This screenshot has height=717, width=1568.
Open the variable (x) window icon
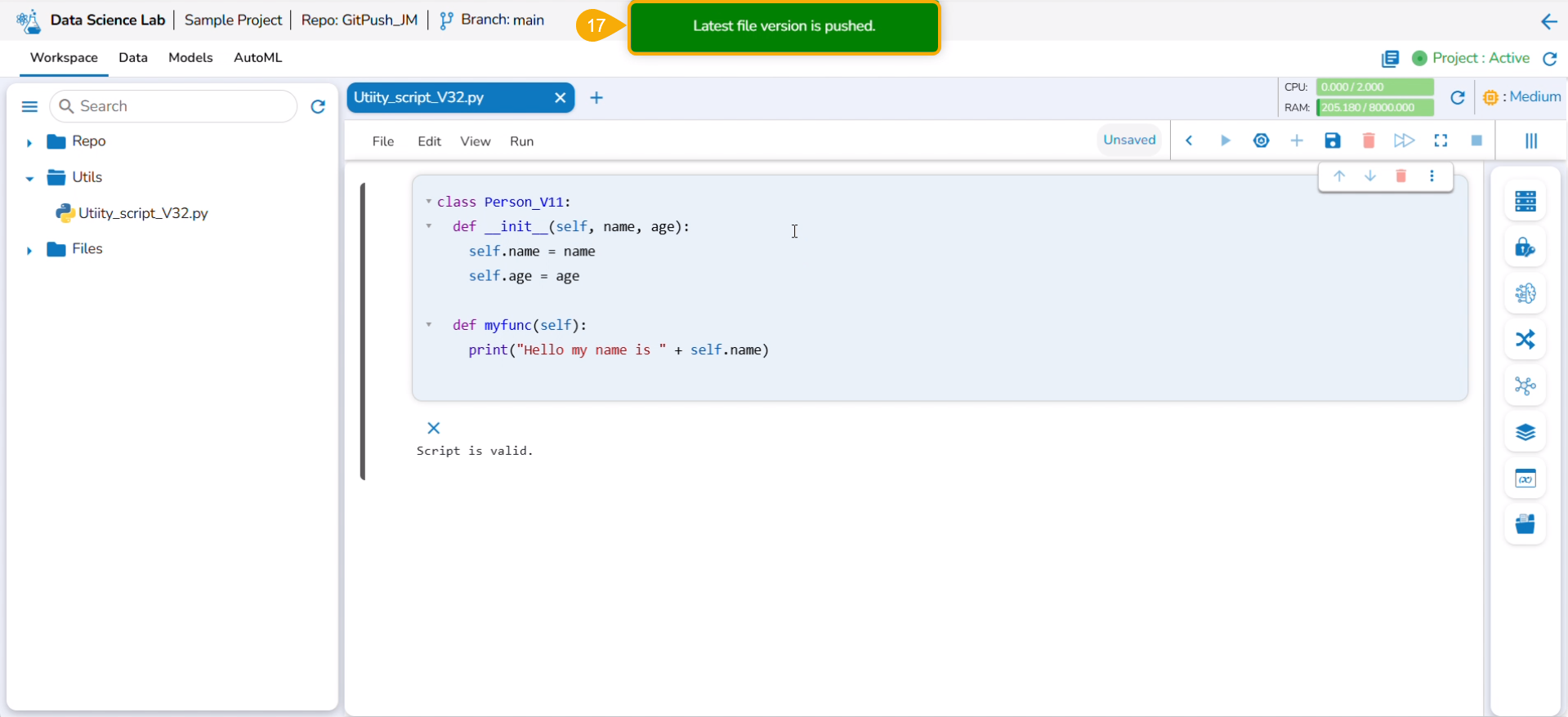[x=1525, y=479]
